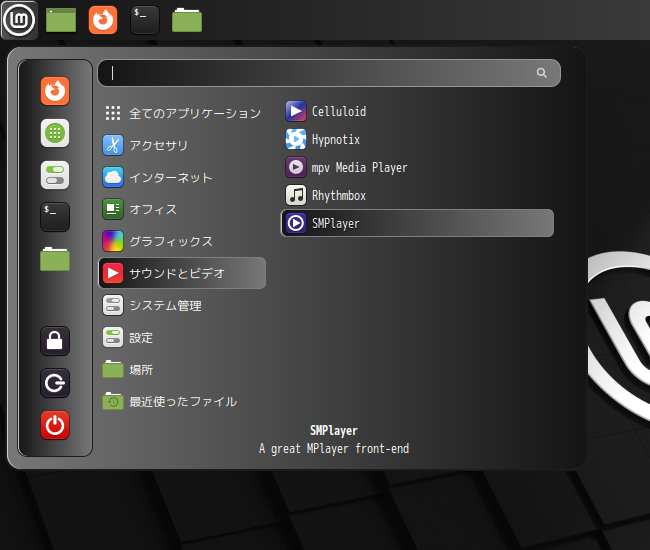Open 場所 places category
The width and height of the screenshot is (650, 550).
tap(182, 369)
